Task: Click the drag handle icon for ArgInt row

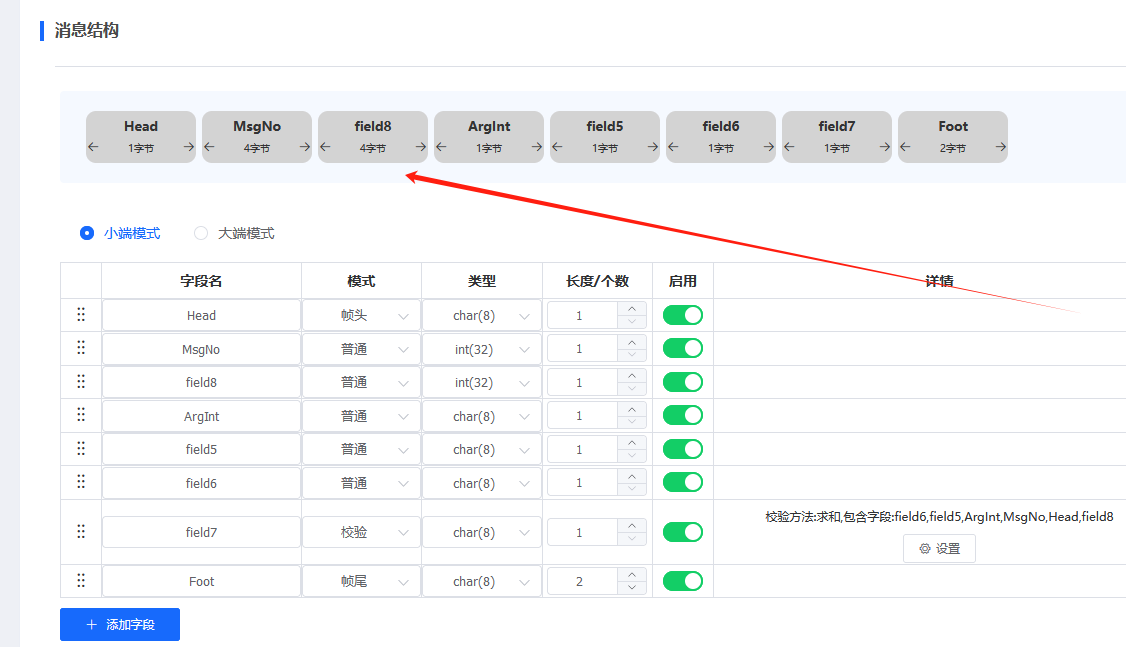Action: (81, 416)
